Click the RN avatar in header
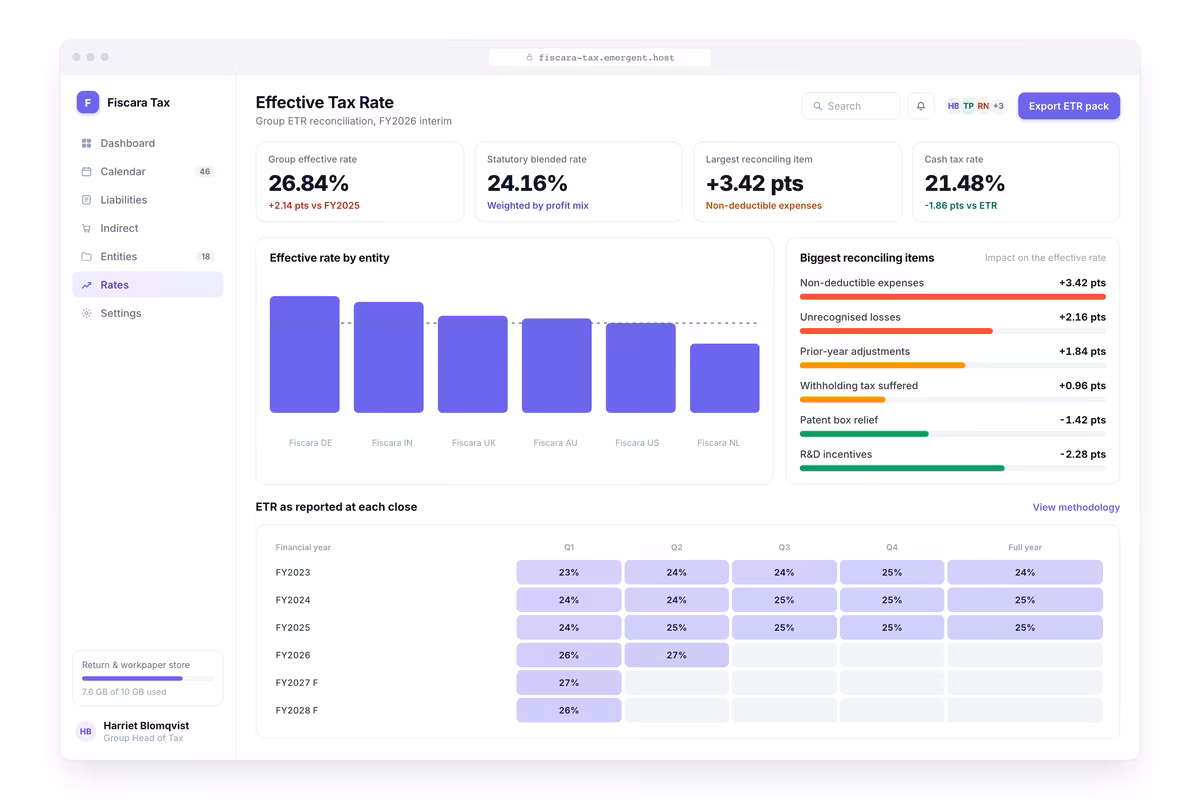1200x800 pixels. pyautogui.click(x=983, y=106)
